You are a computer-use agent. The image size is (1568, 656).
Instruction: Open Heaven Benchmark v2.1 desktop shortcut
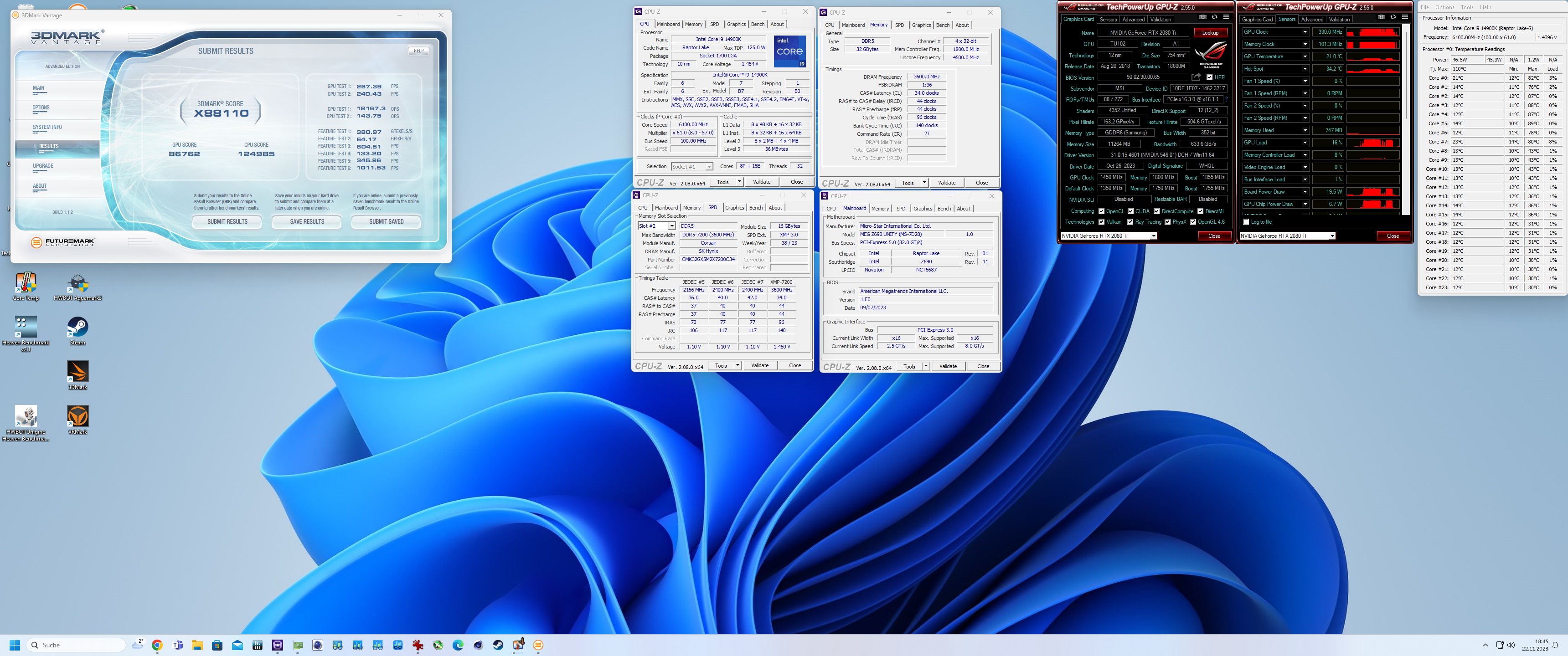point(26,334)
